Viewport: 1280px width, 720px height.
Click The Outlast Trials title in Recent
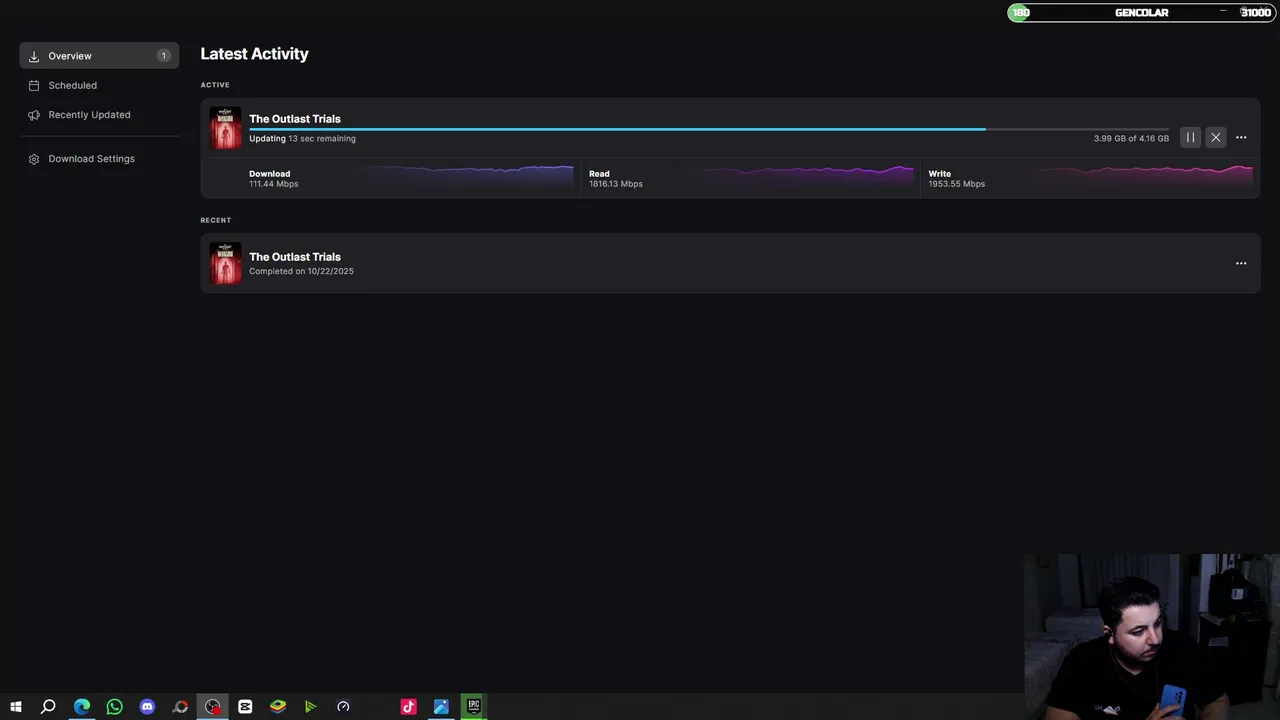coord(295,257)
